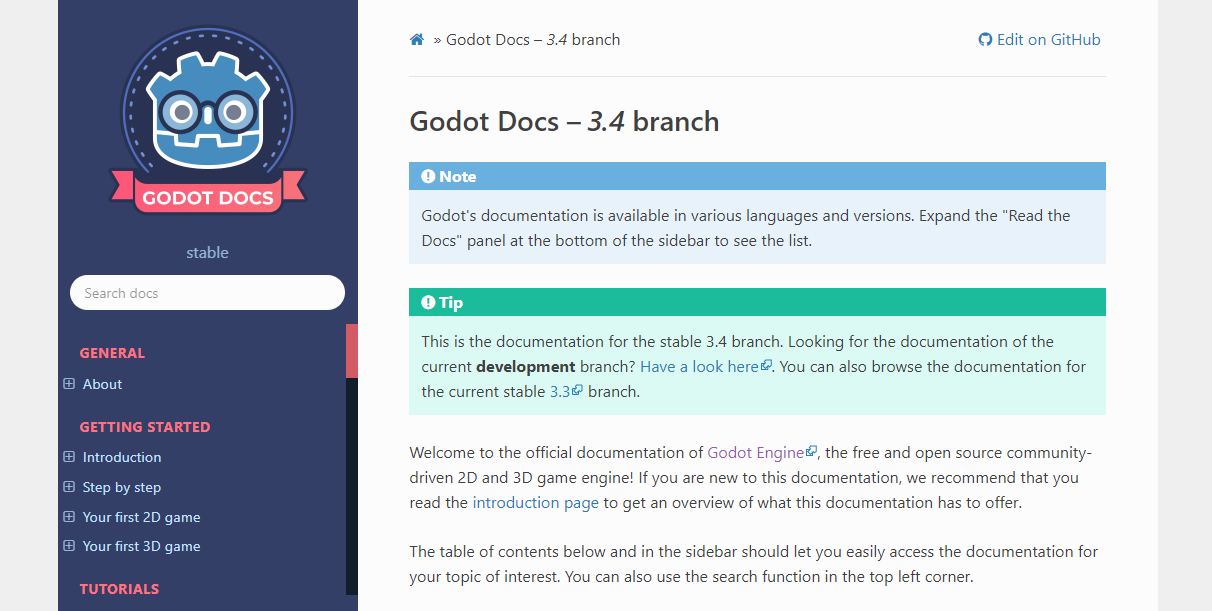Click the home icon in the breadcrumb
Image resolution: width=1212 pixels, height=611 pixels.
pos(417,40)
